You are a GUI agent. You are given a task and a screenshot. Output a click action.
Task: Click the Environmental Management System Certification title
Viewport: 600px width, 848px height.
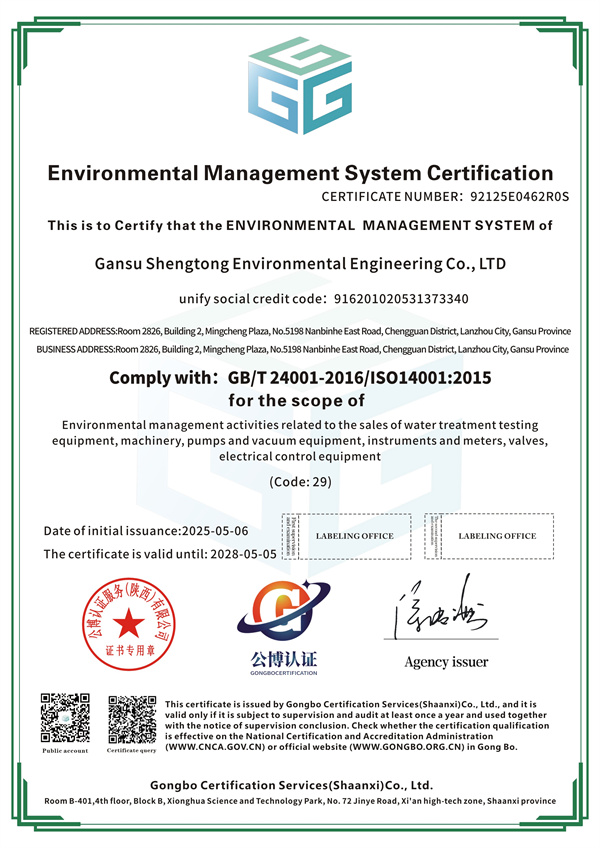(x=300, y=173)
